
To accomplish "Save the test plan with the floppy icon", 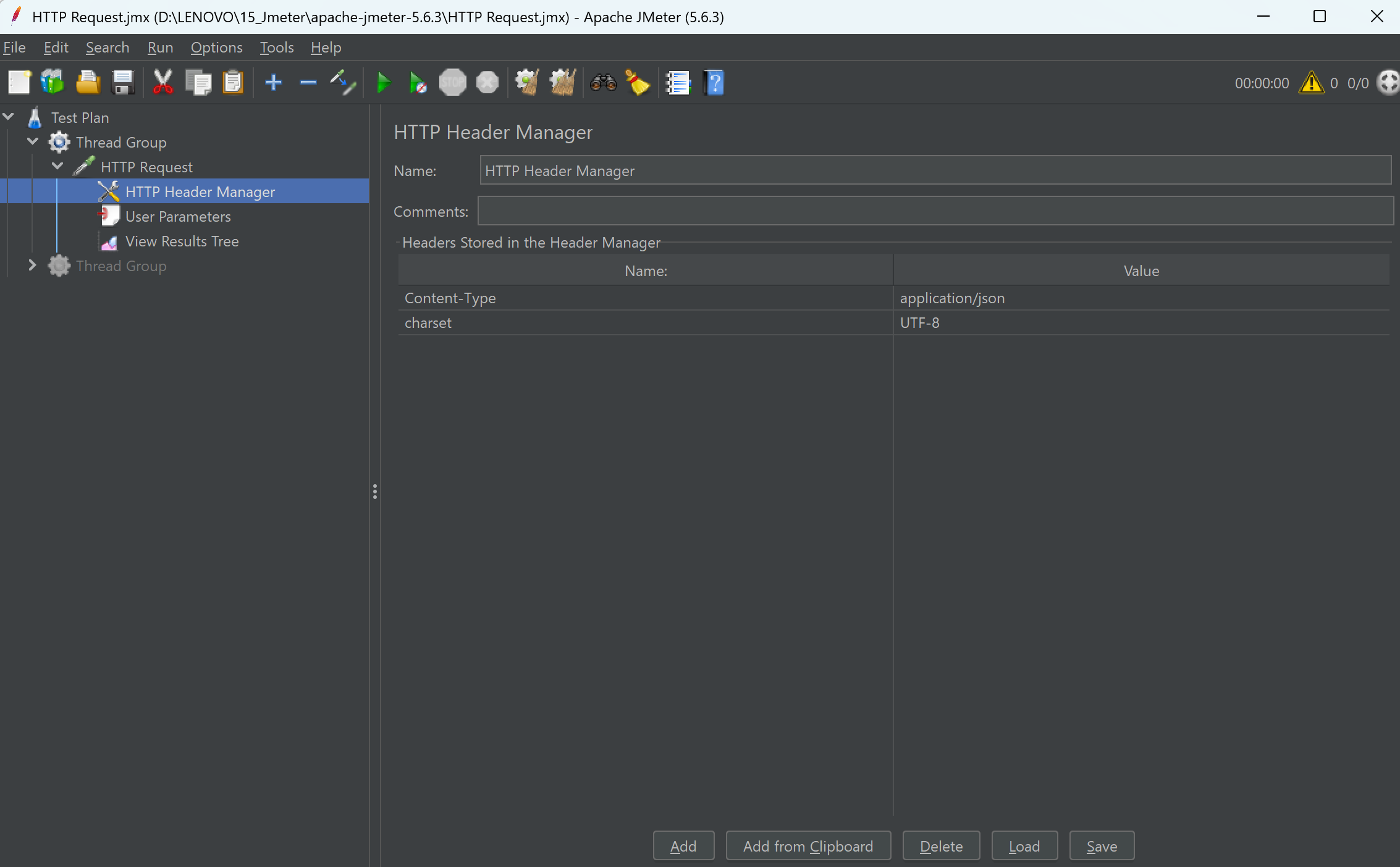I will coord(123,82).
